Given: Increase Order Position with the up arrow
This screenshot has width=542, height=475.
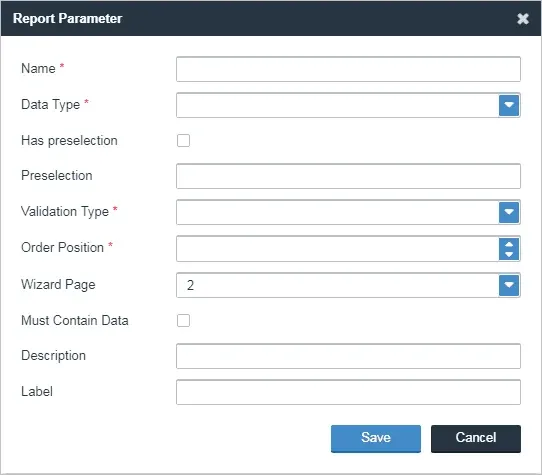Looking at the screenshot, I should [x=509, y=244].
